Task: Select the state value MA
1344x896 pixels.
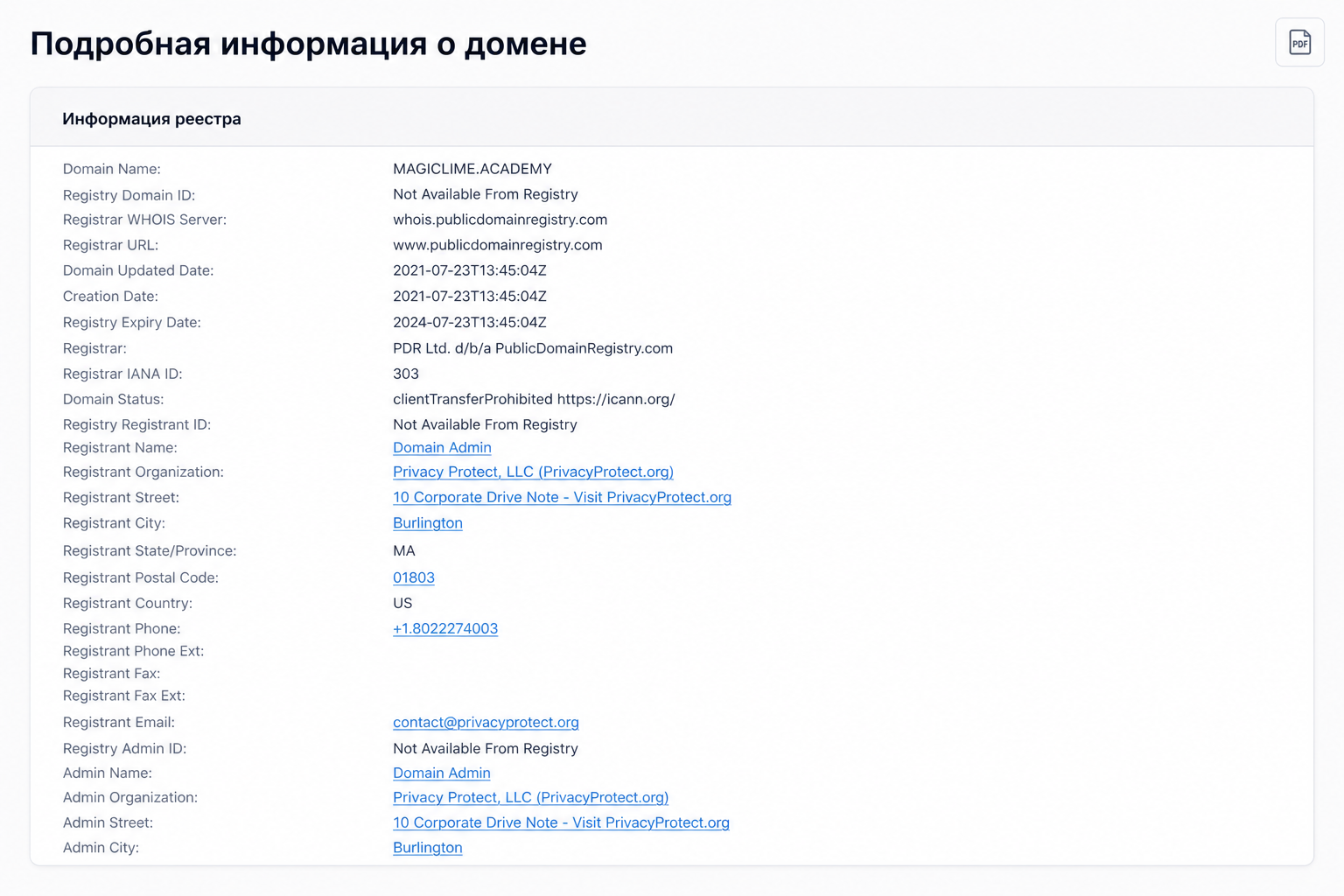Action: click(x=404, y=550)
